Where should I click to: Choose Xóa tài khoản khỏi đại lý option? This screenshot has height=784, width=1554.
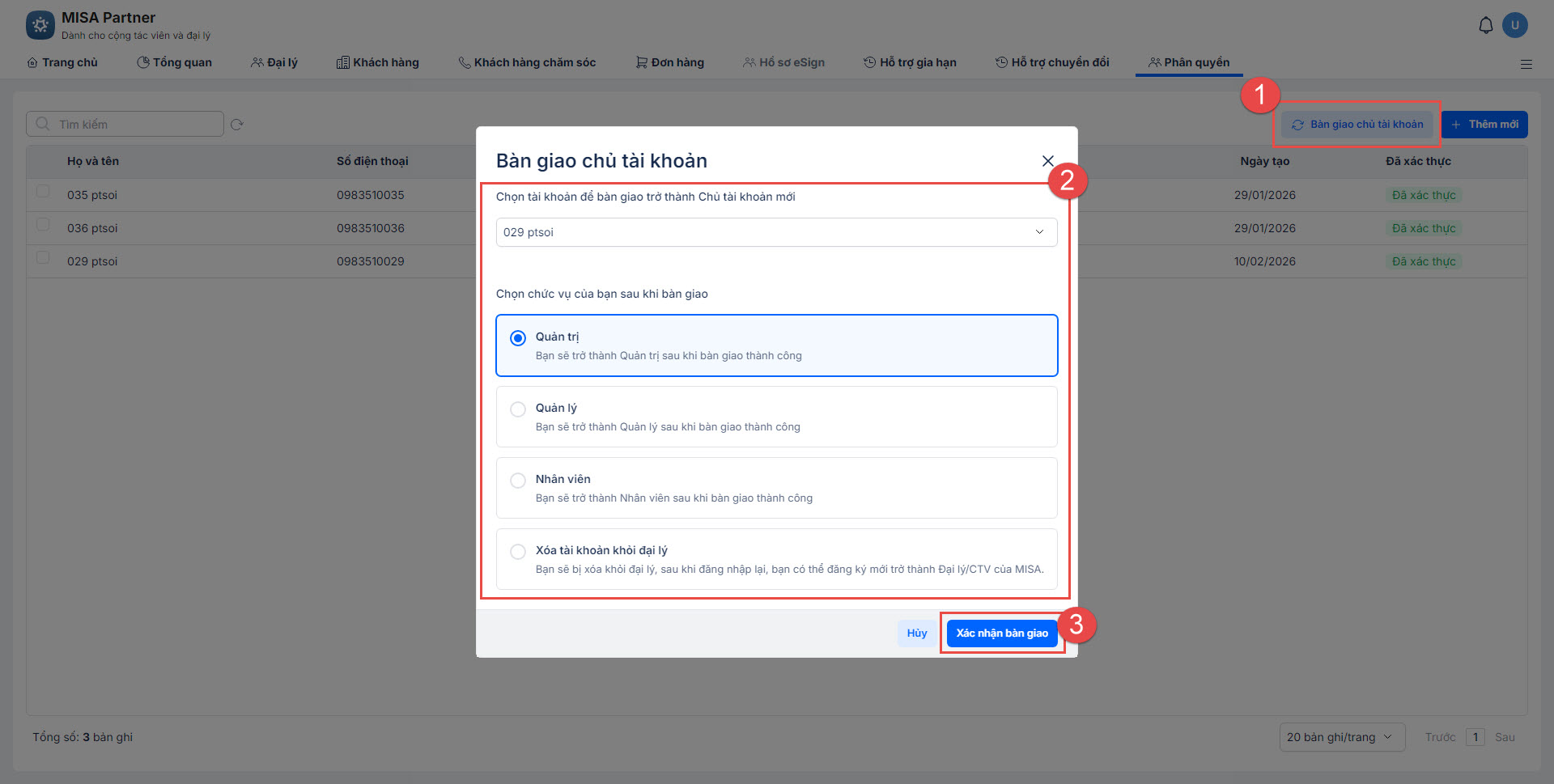coord(518,552)
